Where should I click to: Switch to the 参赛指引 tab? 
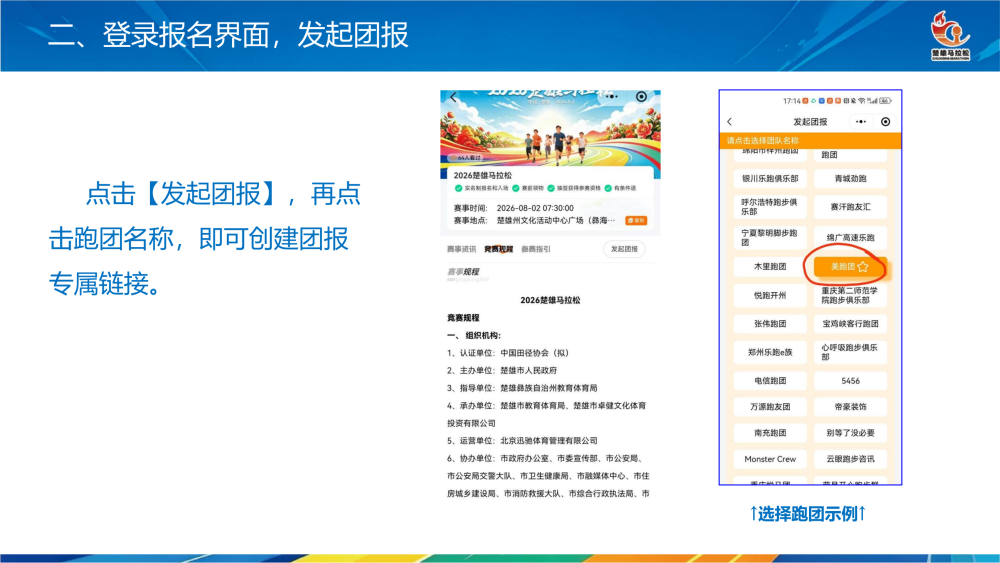[536, 249]
